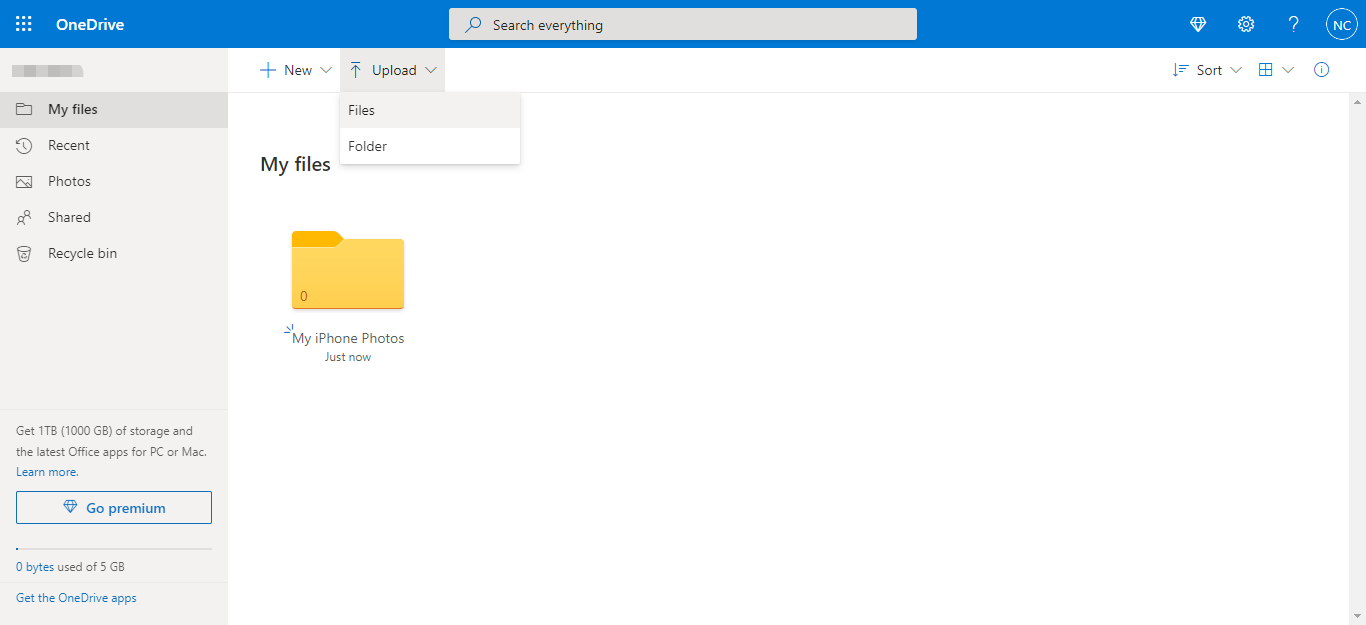Click the NC account avatar
The image size is (1366, 625).
point(1341,23)
